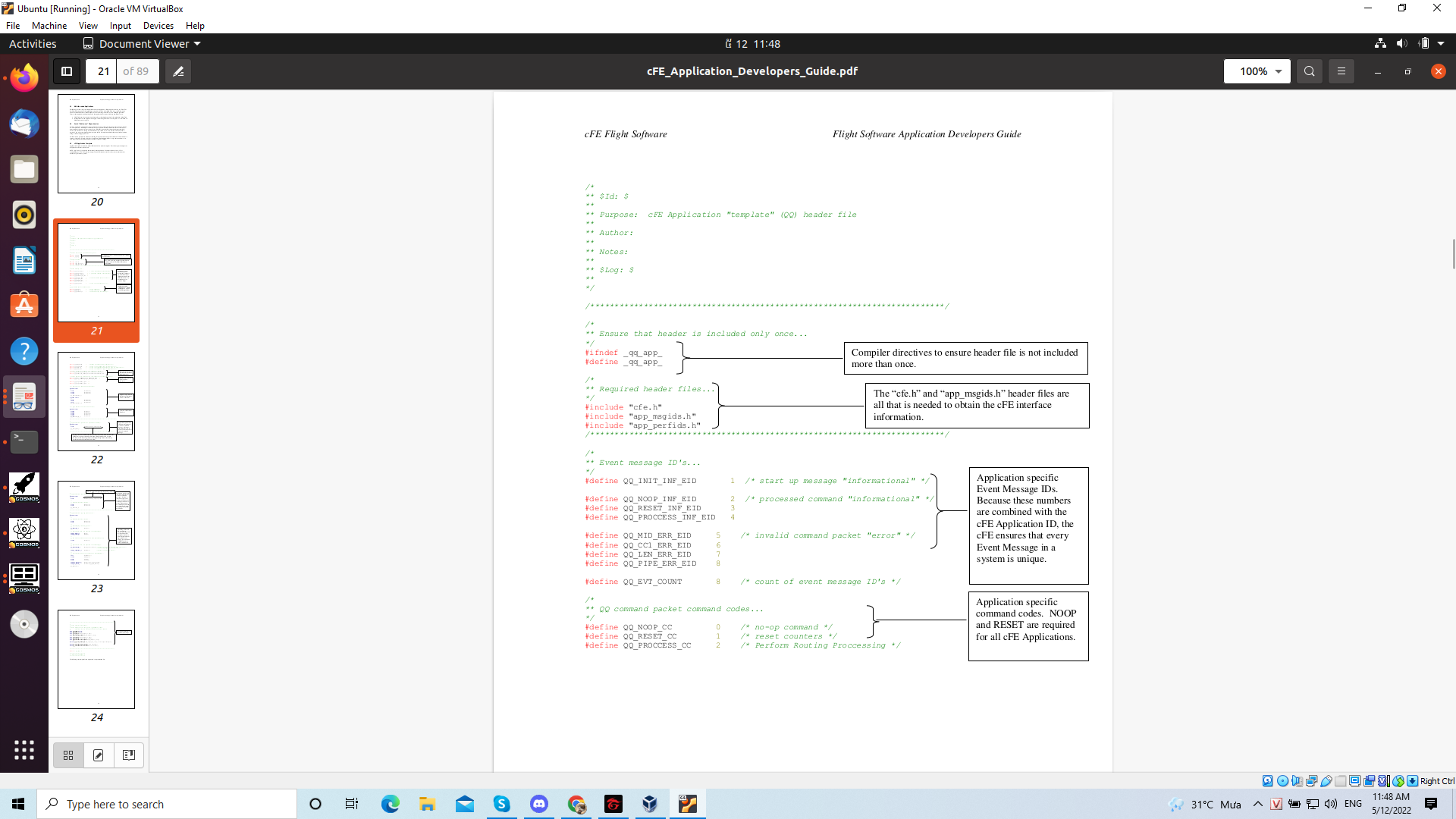Open the hamburger options menu
Image resolution: width=1456 pixels, height=819 pixels.
tap(1341, 71)
